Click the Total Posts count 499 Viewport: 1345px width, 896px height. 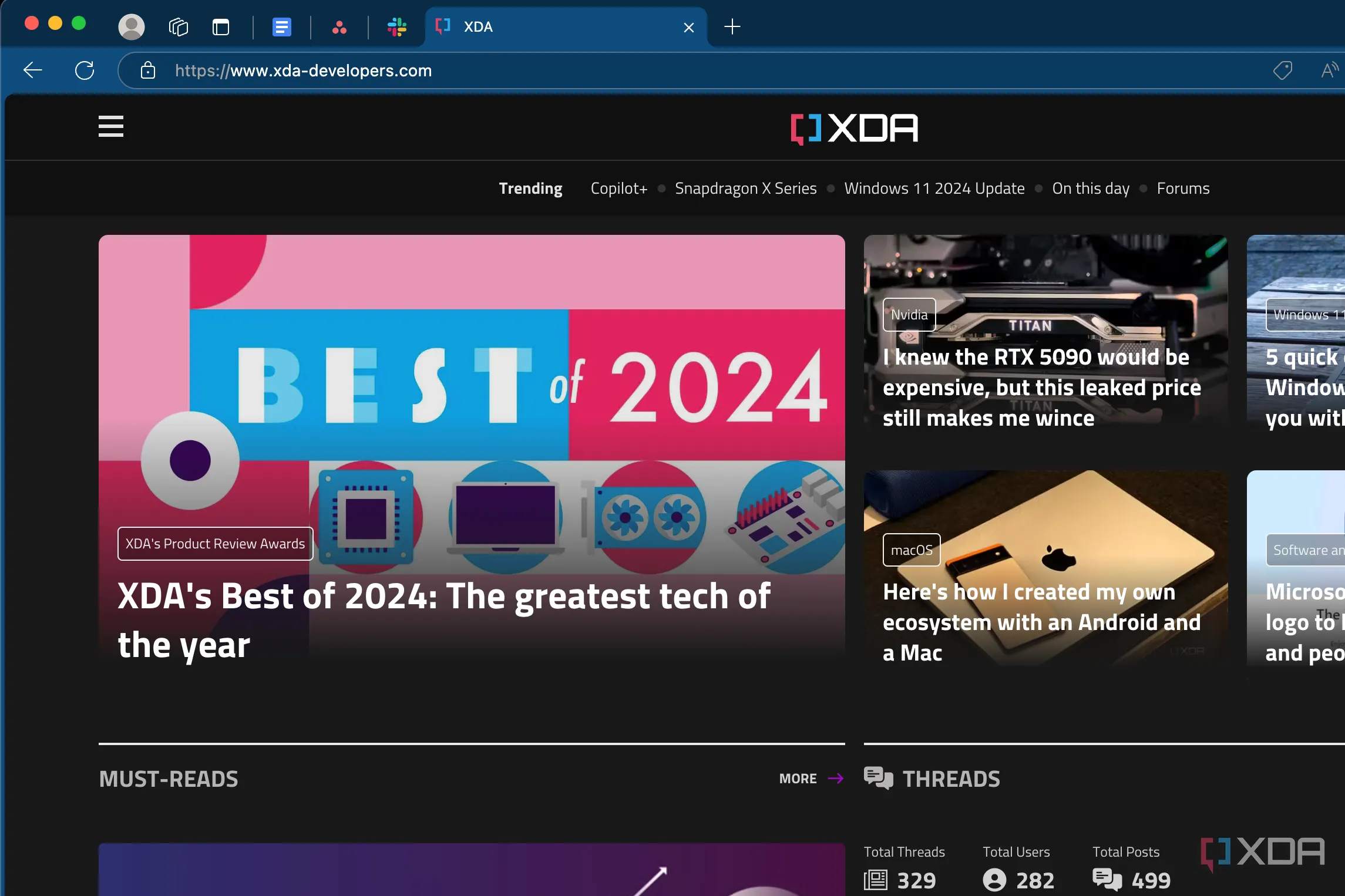click(1151, 880)
